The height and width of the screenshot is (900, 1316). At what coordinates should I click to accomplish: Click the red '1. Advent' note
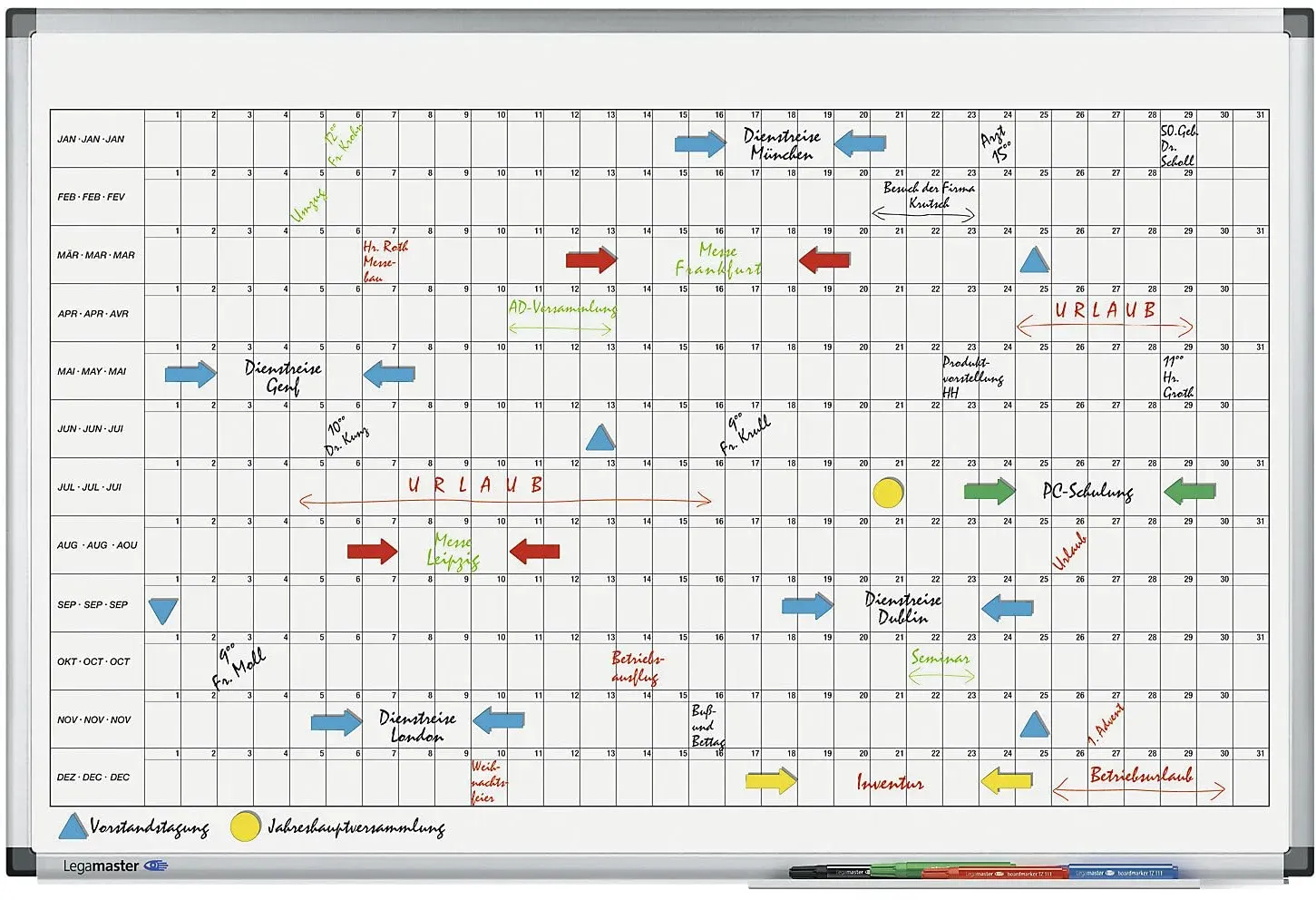1106,726
